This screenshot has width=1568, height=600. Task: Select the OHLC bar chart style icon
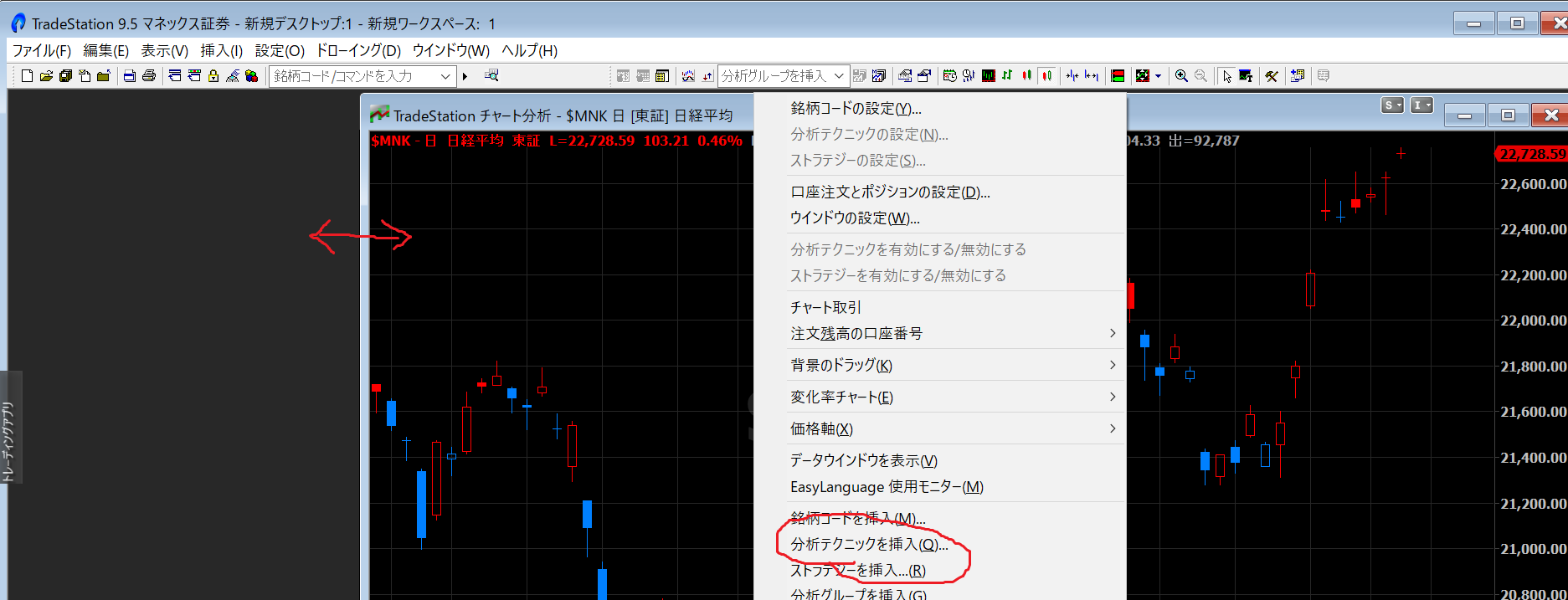pyautogui.click(x=1007, y=75)
